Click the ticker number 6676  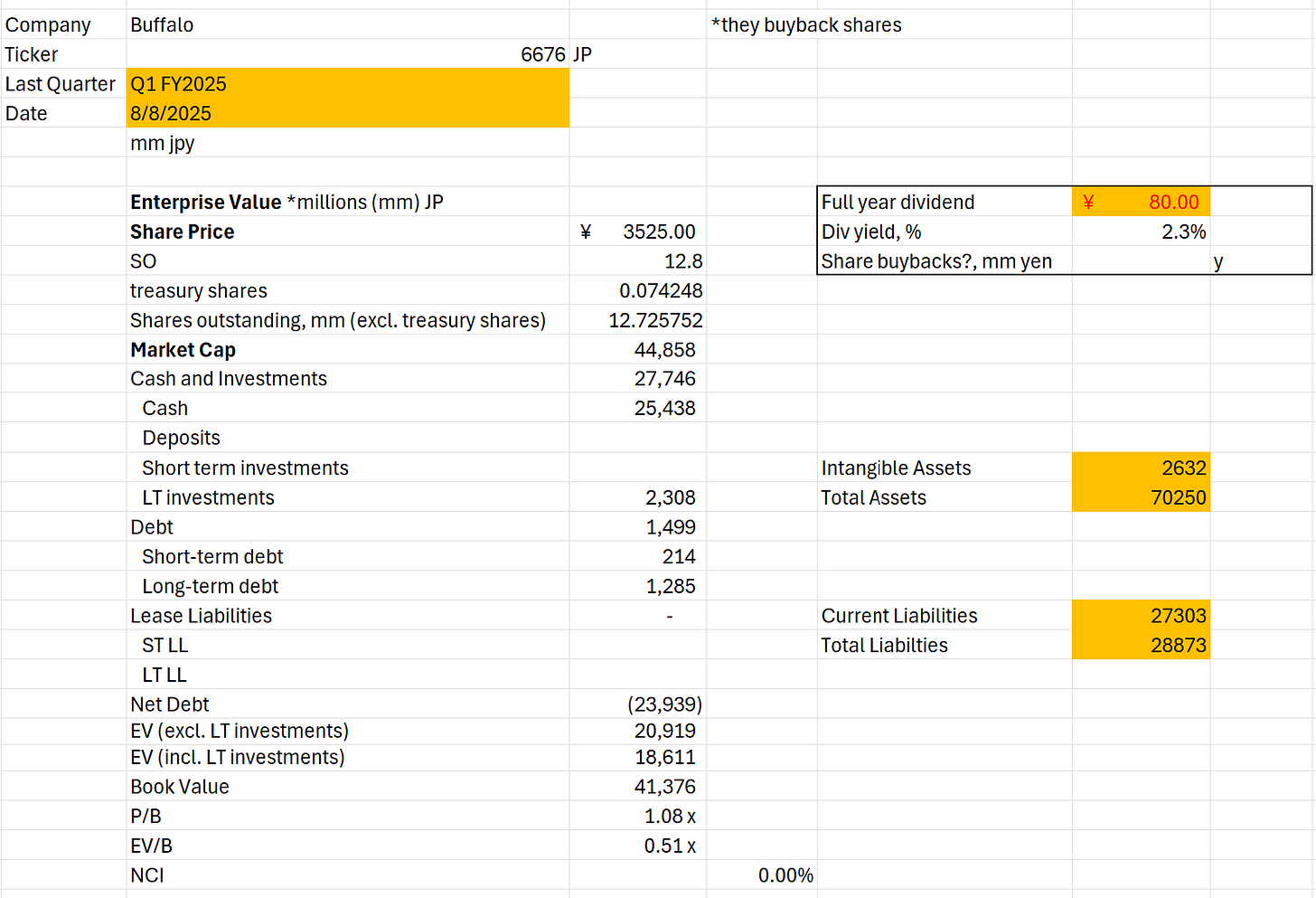(x=543, y=54)
